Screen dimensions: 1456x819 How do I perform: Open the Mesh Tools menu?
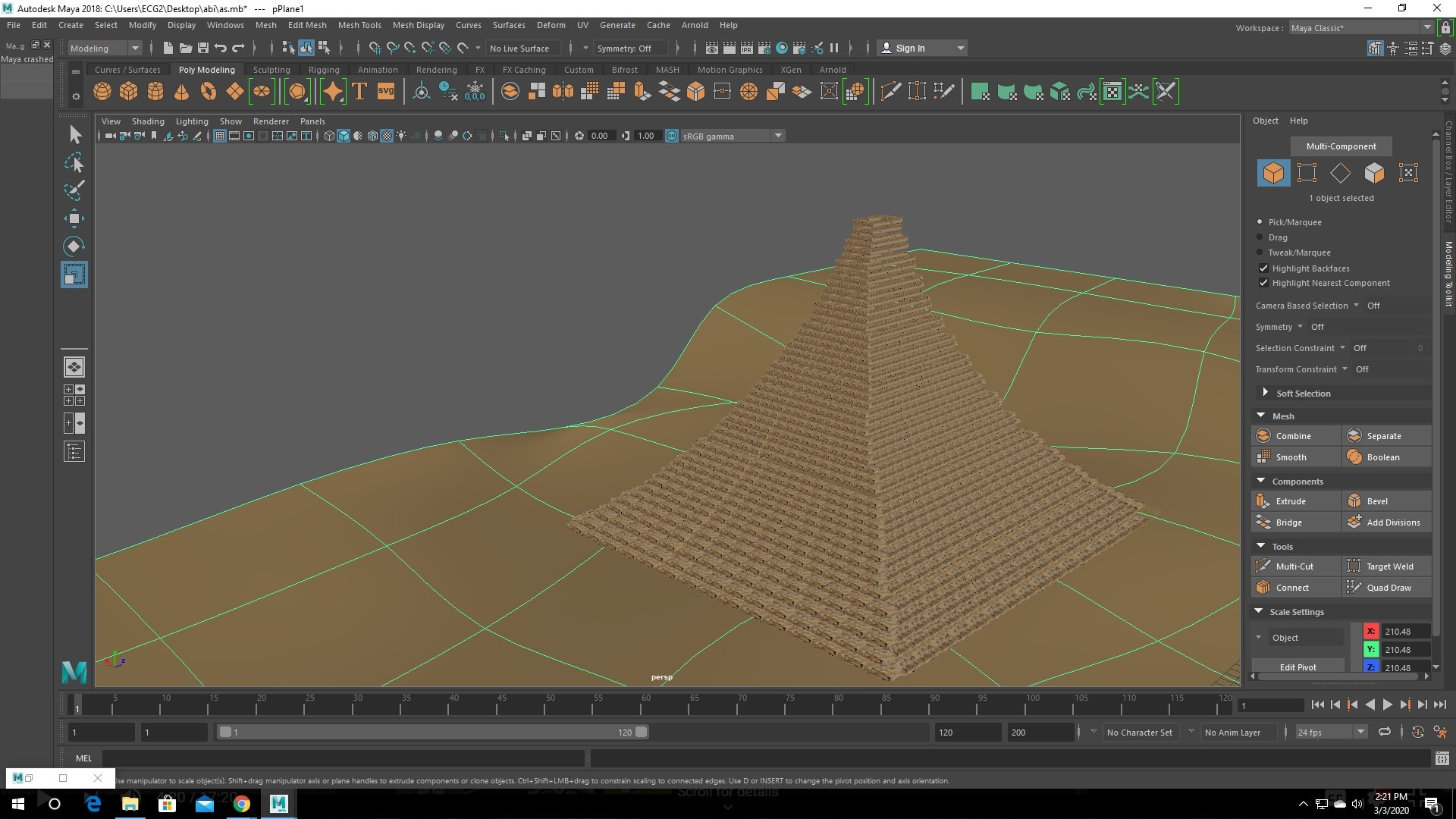click(x=359, y=24)
